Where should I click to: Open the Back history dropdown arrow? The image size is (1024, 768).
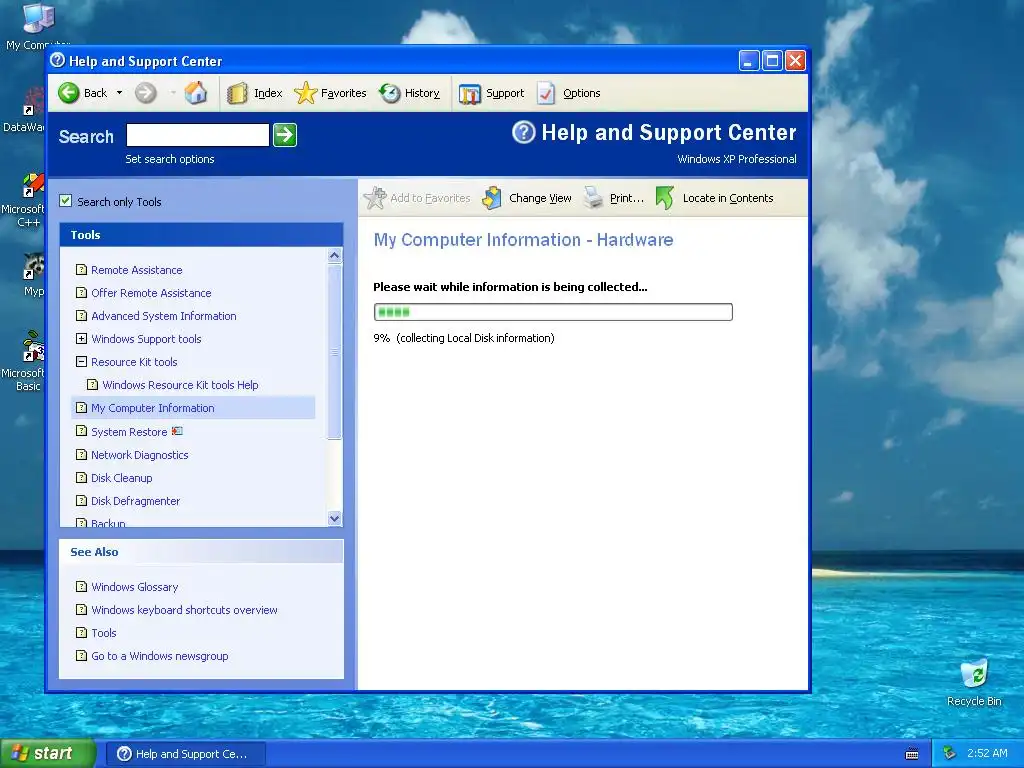(x=119, y=93)
